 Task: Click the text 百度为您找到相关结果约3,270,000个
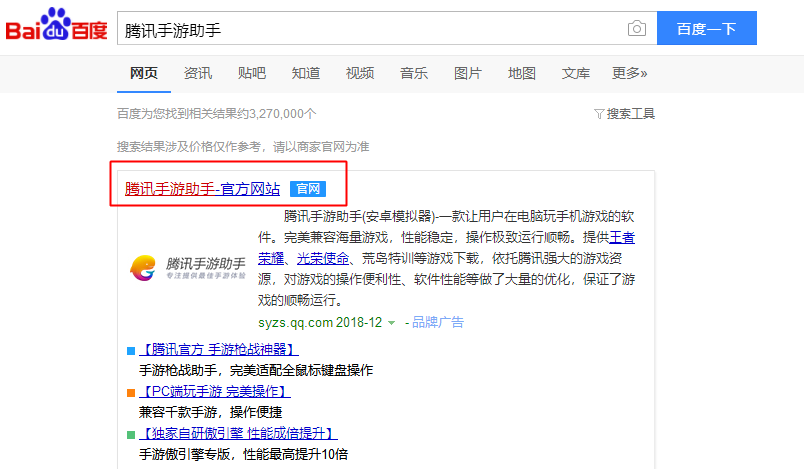pos(216,114)
